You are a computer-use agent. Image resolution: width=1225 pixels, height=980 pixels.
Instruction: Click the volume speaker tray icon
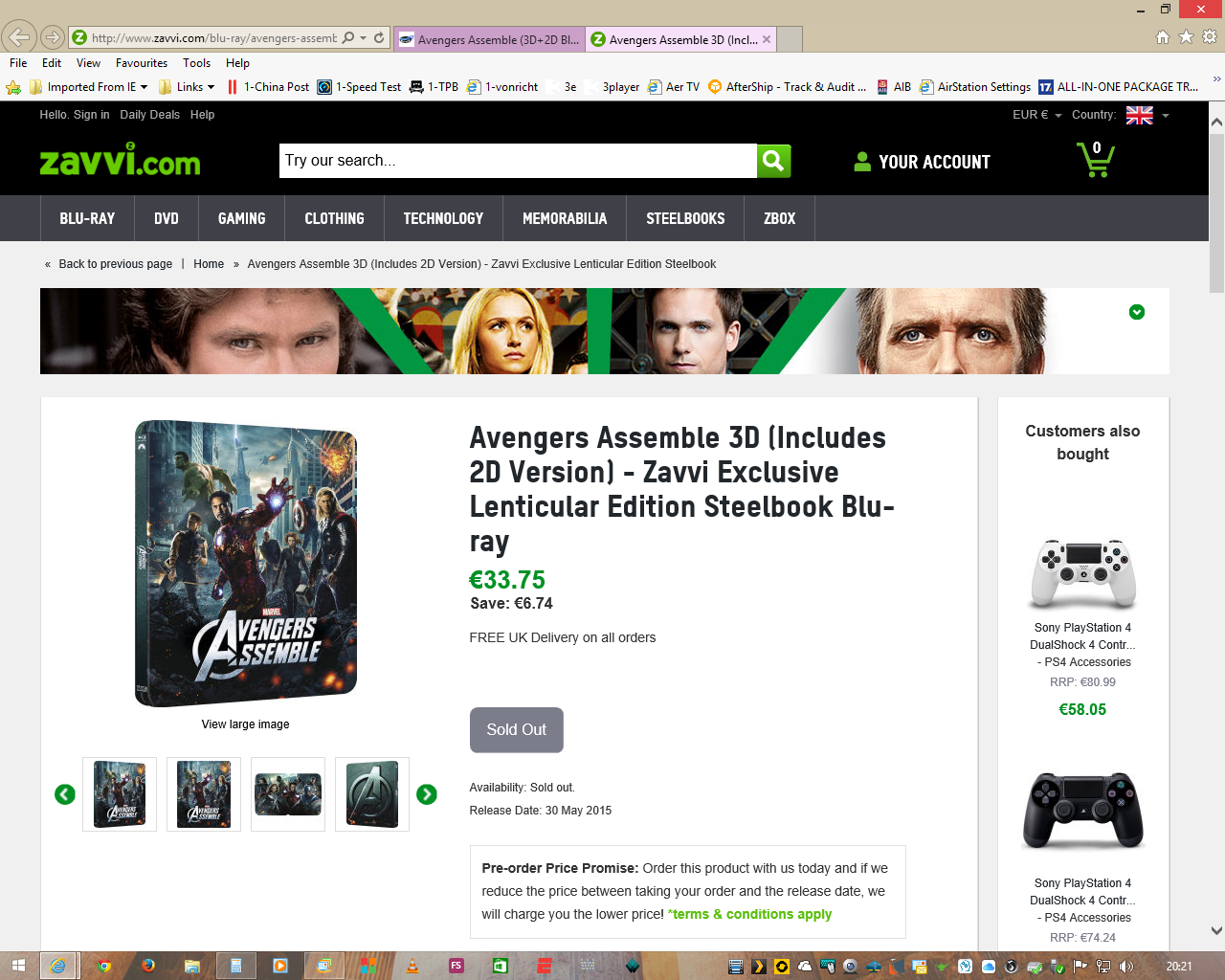[1126, 967]
